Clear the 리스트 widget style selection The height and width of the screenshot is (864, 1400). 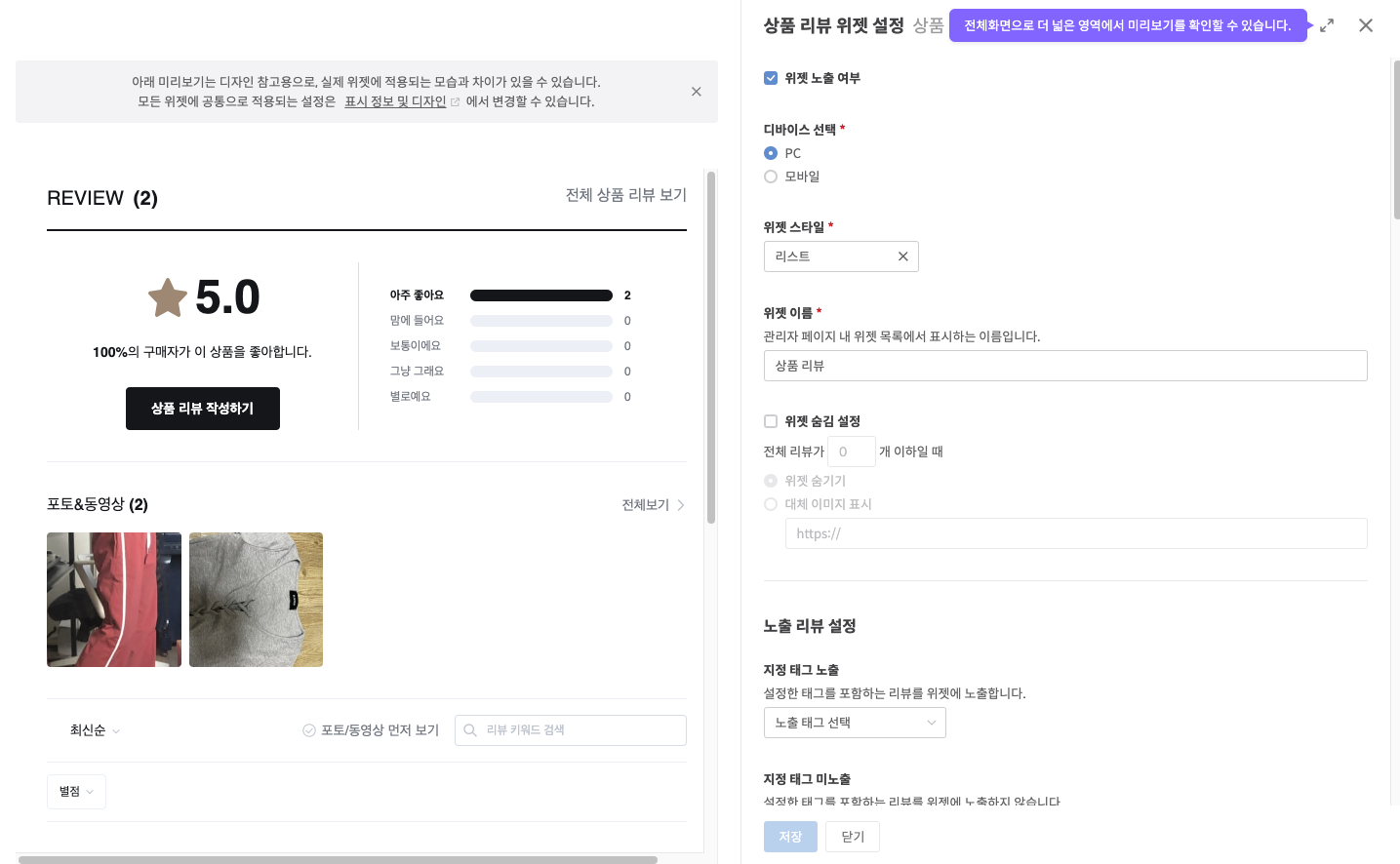902,256
